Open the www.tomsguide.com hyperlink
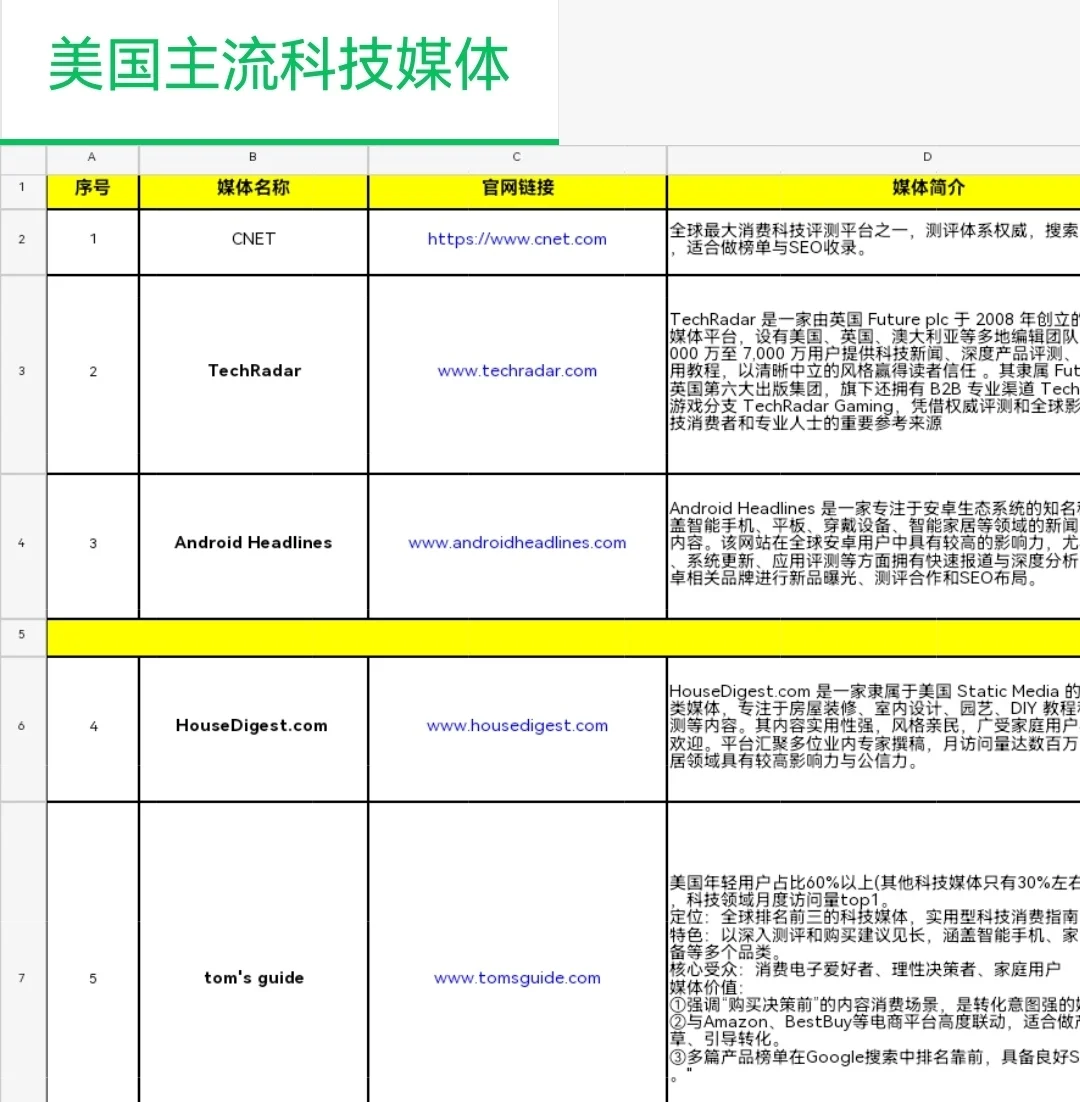The height and width of the screenshot is (1102, 1080). click(x=516, y=978)
